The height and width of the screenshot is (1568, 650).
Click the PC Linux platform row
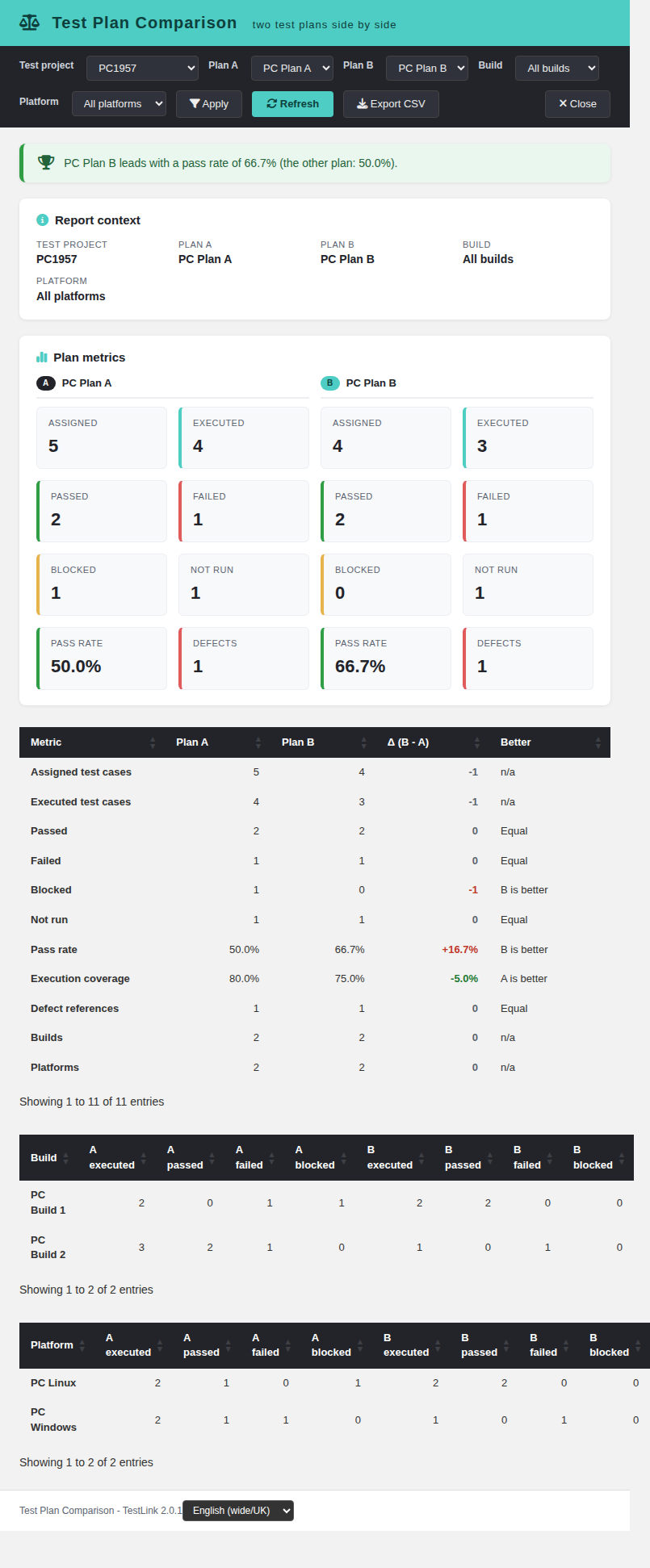334,1383
